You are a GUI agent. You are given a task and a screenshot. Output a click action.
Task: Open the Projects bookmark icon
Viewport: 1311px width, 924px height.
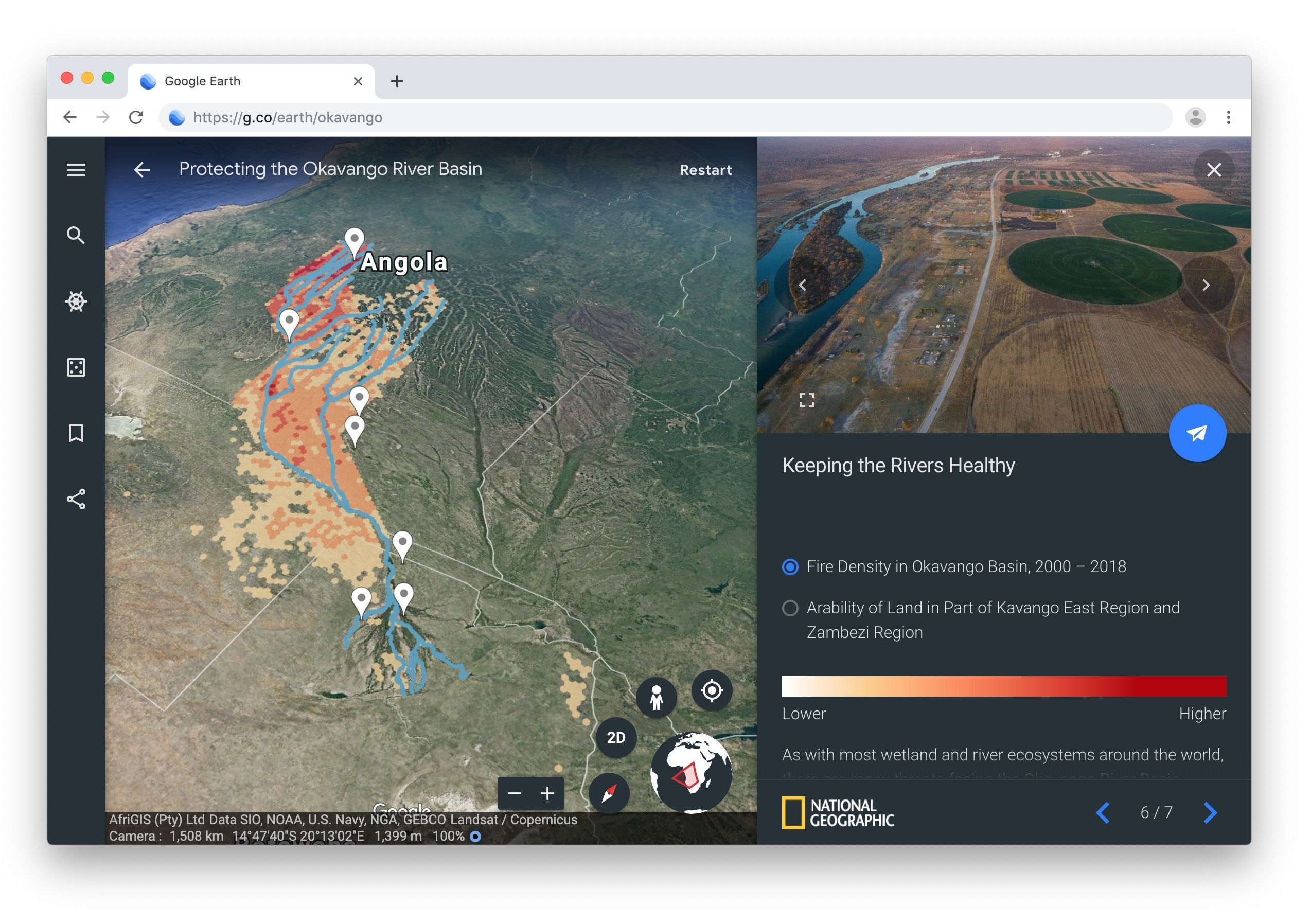[76, 433]
